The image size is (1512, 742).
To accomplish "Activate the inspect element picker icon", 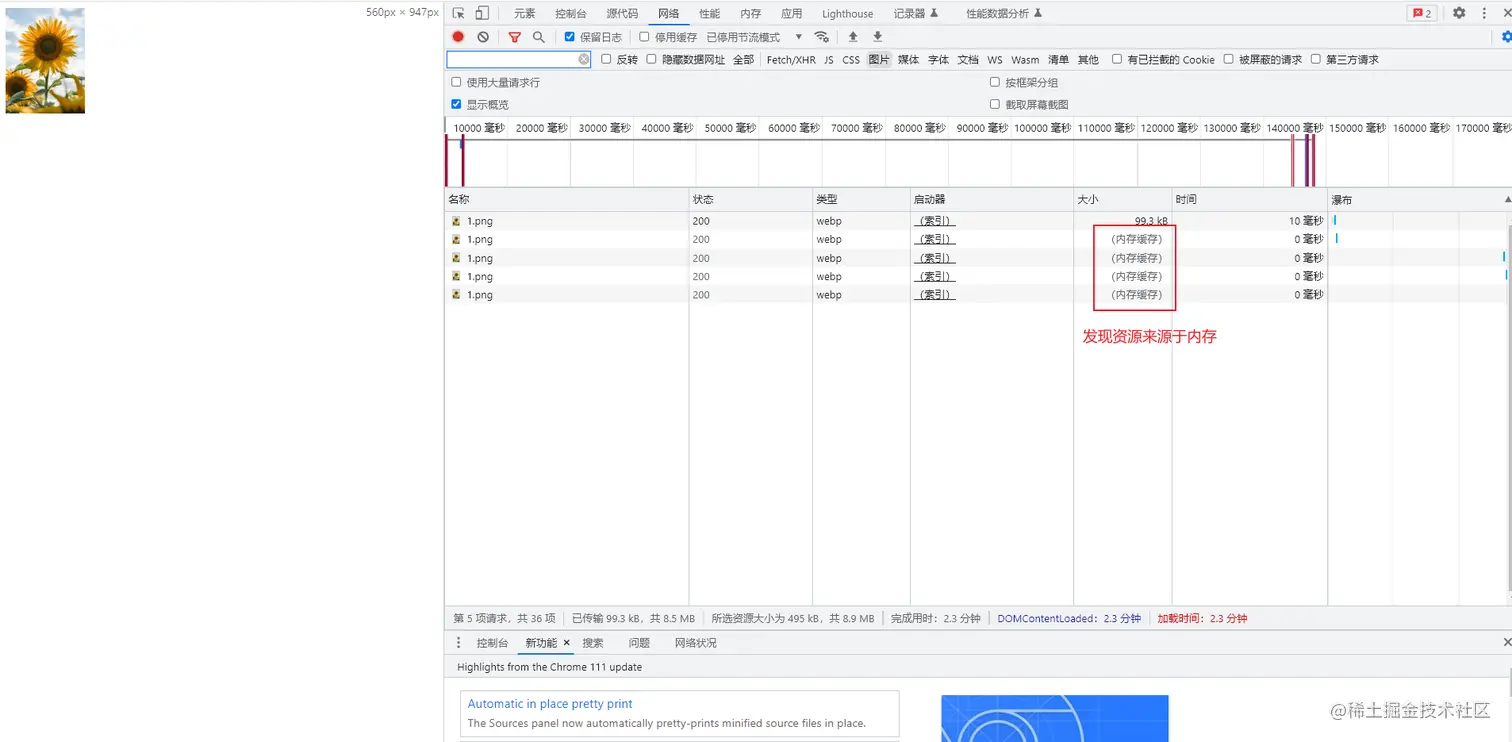I will click(458, 13).
